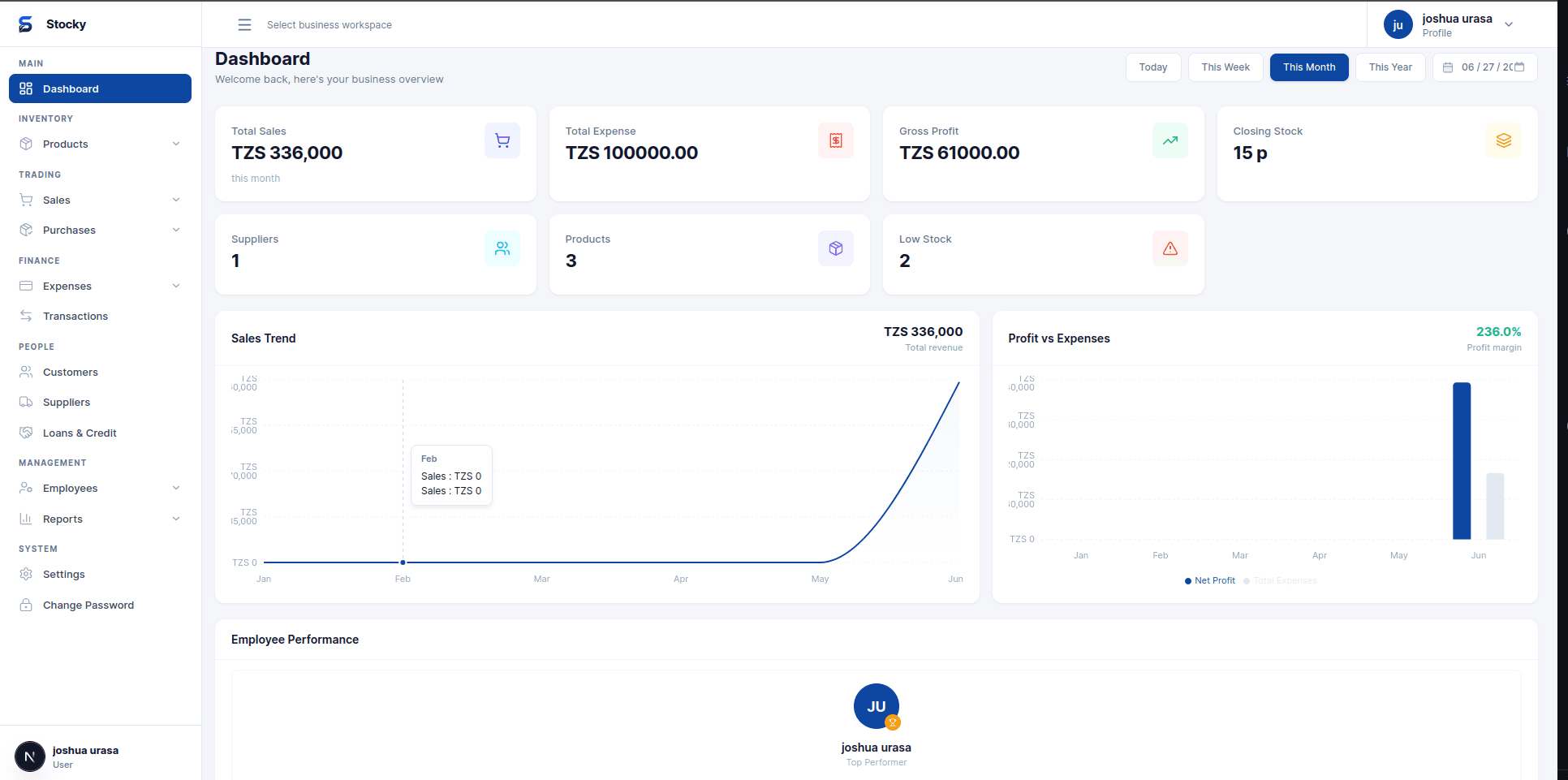The height and width of the screenshot is (780, 1568).
Task: Expand the Sales chevron in the sidebar
Action: coord(176,200)
